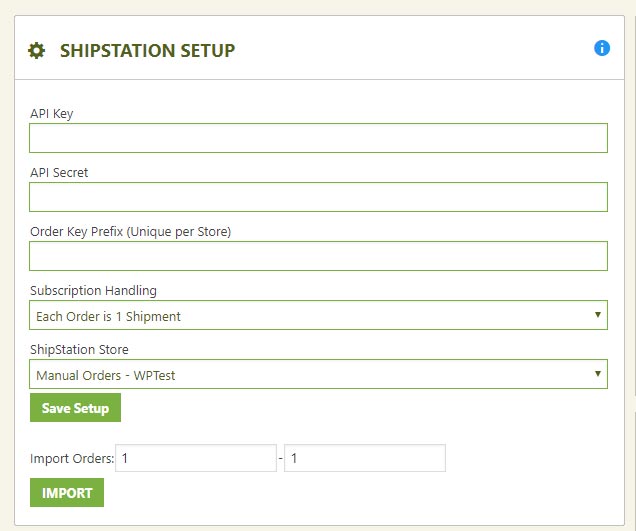Image resolution: width=636 pixels, height=531 pixels.
Task: Open the Subscription Handling dropdown
Action: point(318,315)
